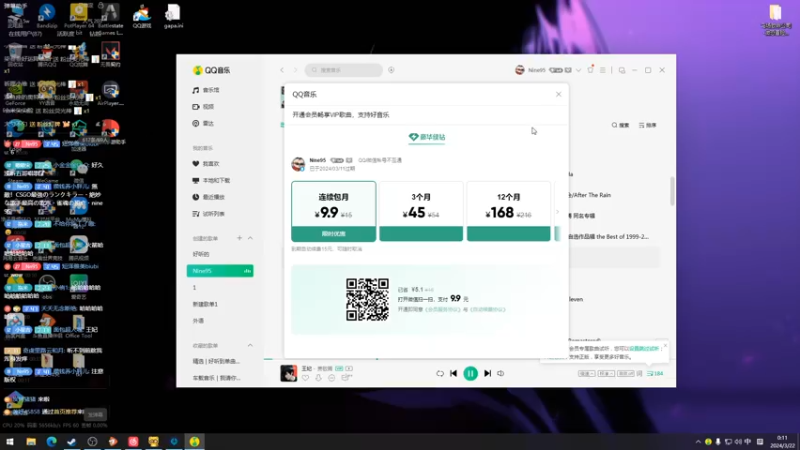Screen dimensions: 800x450
Task: Pause the current song
Action: [470, 373]
